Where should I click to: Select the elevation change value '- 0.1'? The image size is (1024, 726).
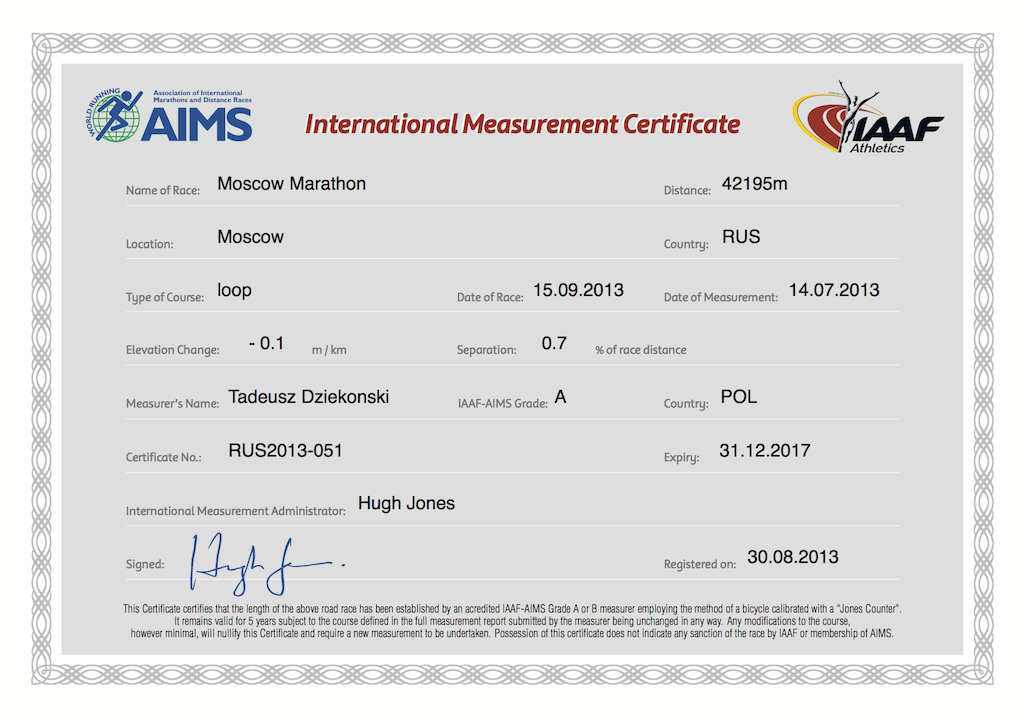[x=266, y=343]
